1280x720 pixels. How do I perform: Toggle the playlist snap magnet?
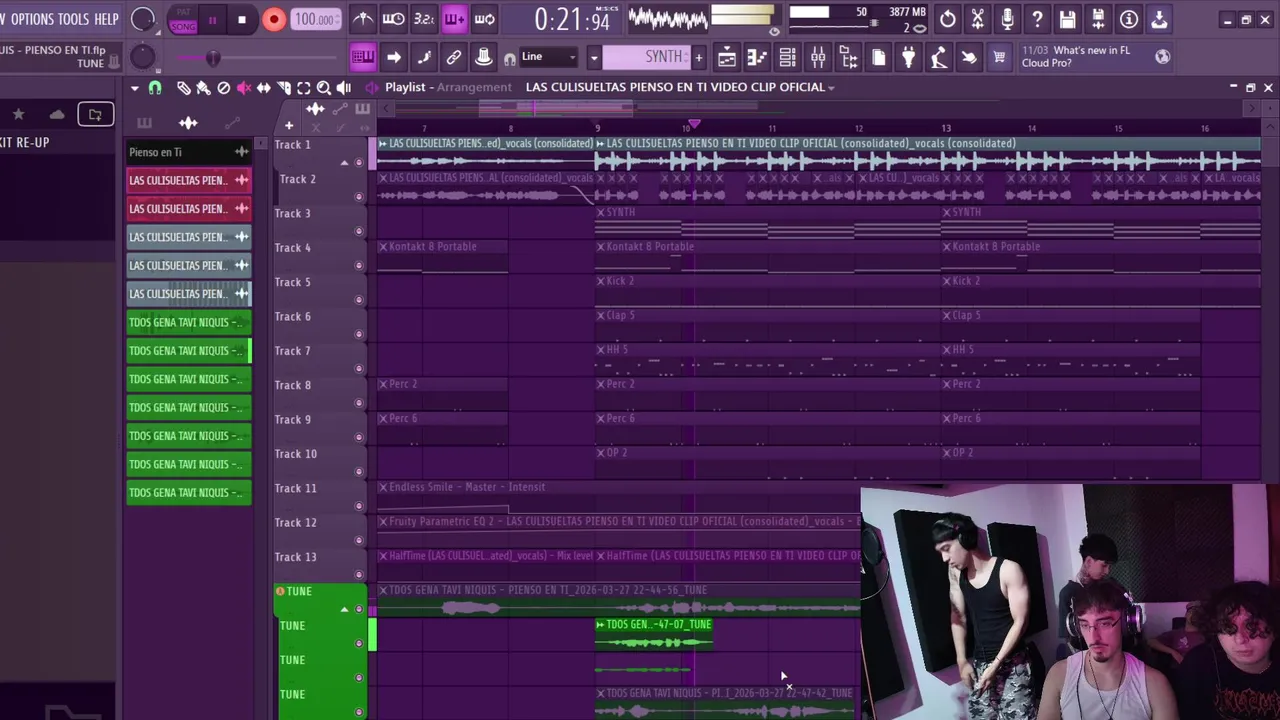click(155, 88)
